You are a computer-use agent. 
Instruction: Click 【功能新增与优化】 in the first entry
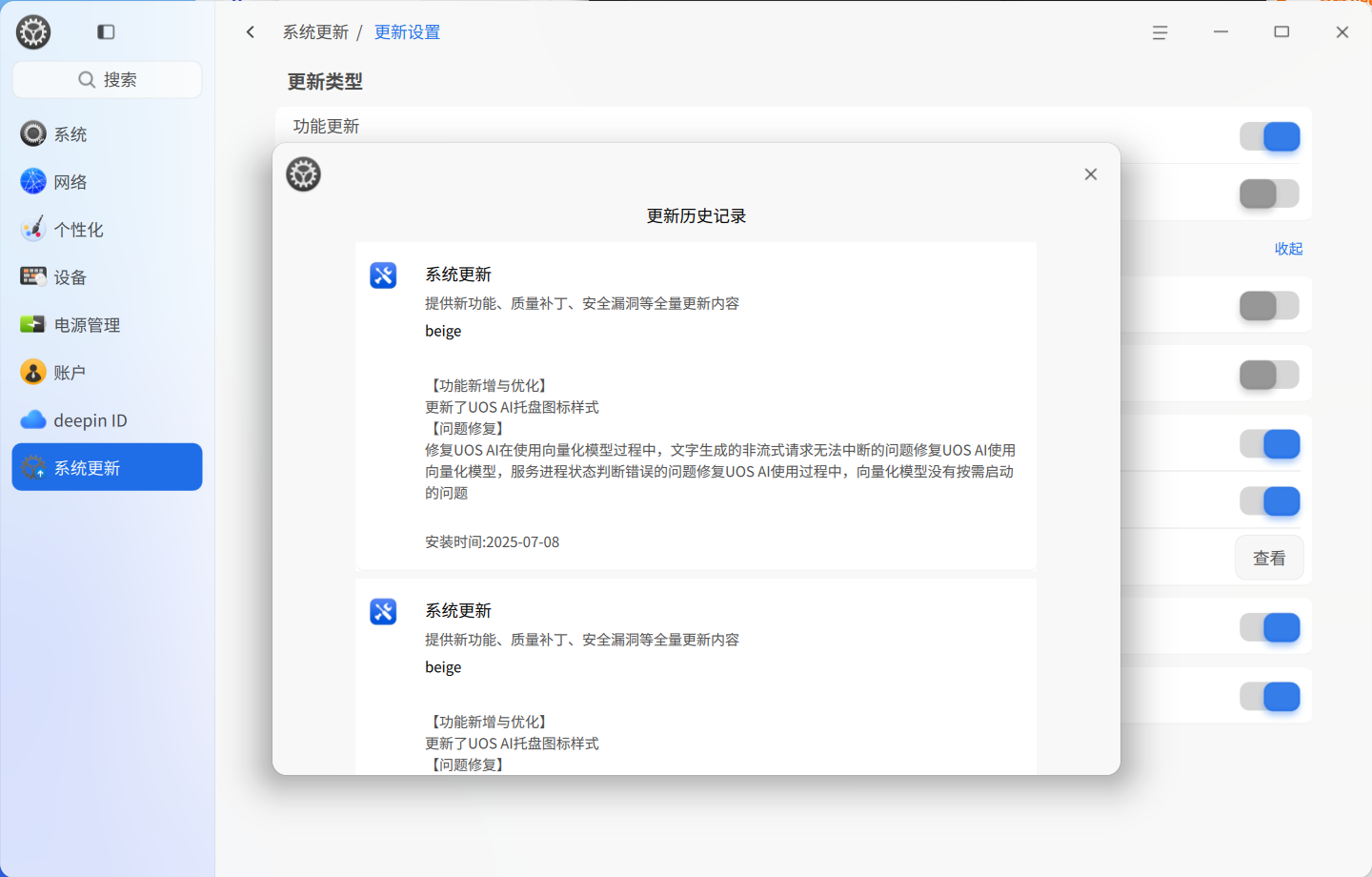489,386
